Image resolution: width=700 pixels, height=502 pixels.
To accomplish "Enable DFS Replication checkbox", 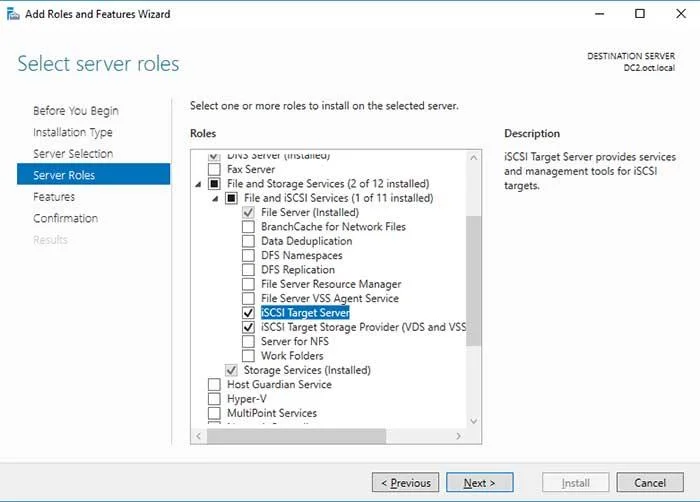I will (x=248, y=270).
